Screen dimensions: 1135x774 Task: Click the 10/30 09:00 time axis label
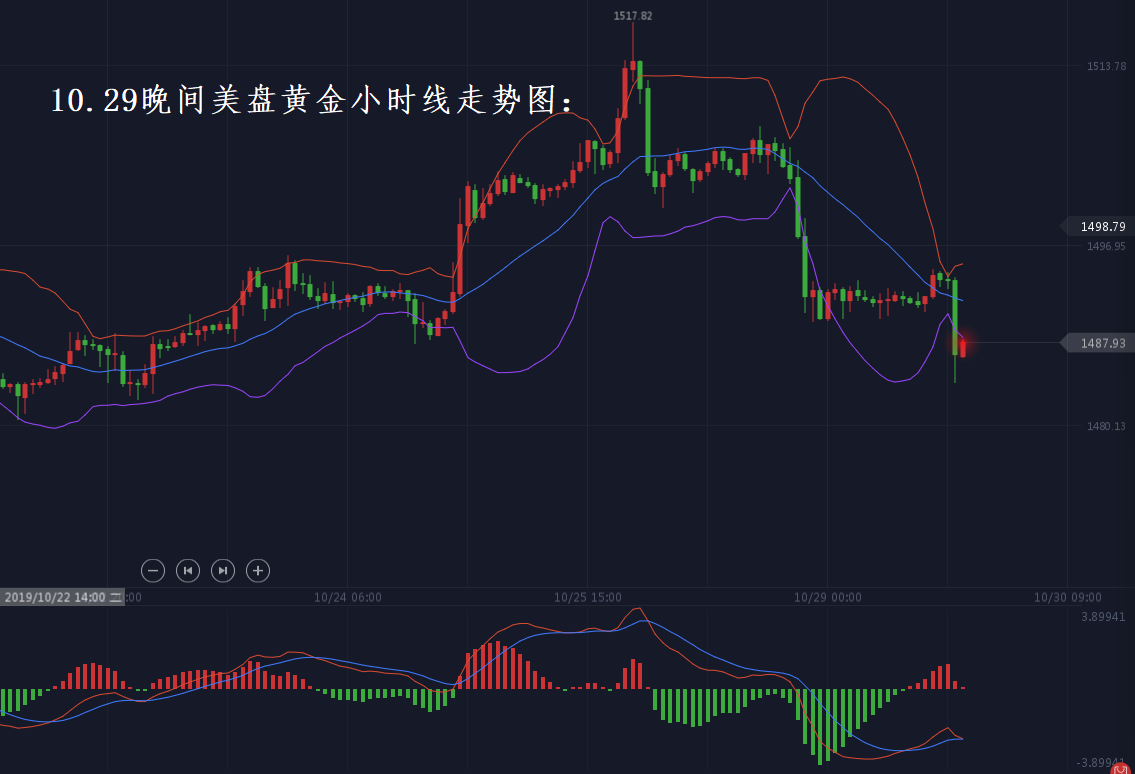pos(1067,597)
